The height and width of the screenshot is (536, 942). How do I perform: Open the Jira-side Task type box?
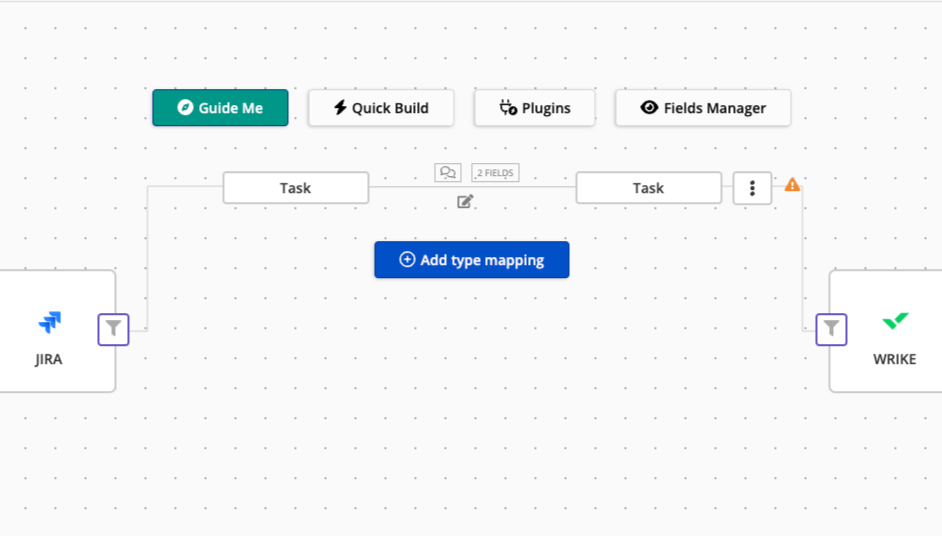[x=295, y=188]
